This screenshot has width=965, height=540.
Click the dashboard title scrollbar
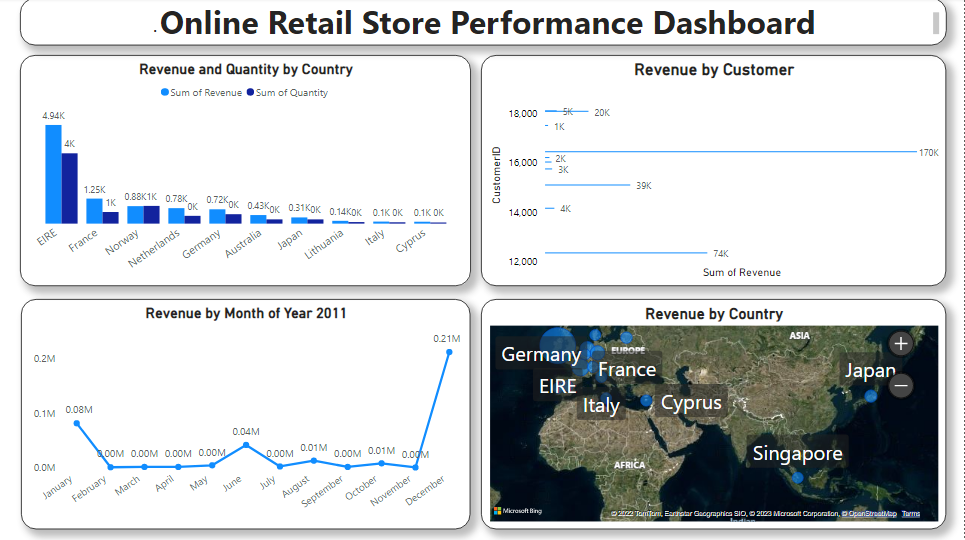[936, 23]
